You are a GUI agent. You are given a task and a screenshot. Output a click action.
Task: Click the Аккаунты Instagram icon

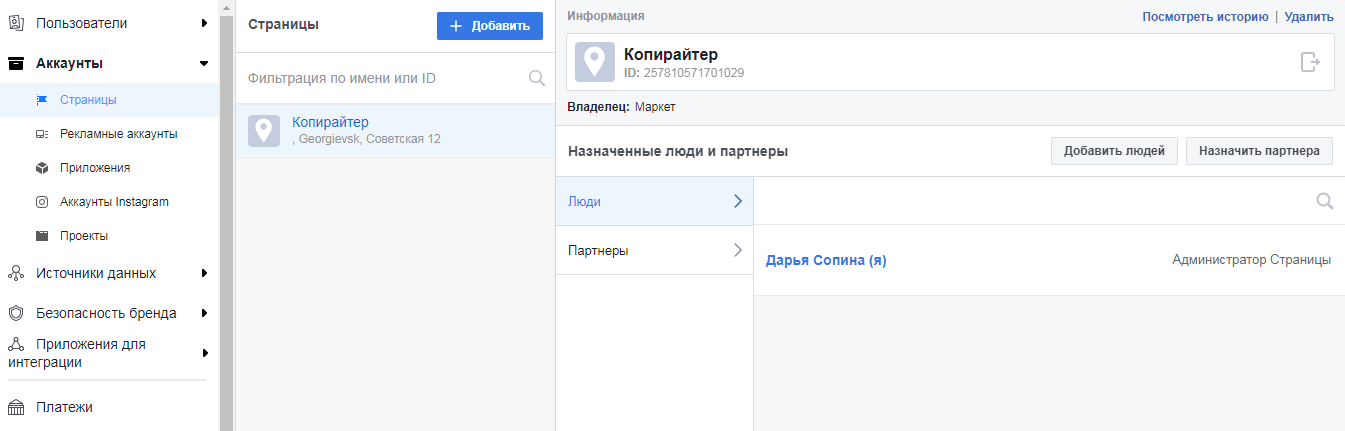pyautogui.click(x=42, y=202)
